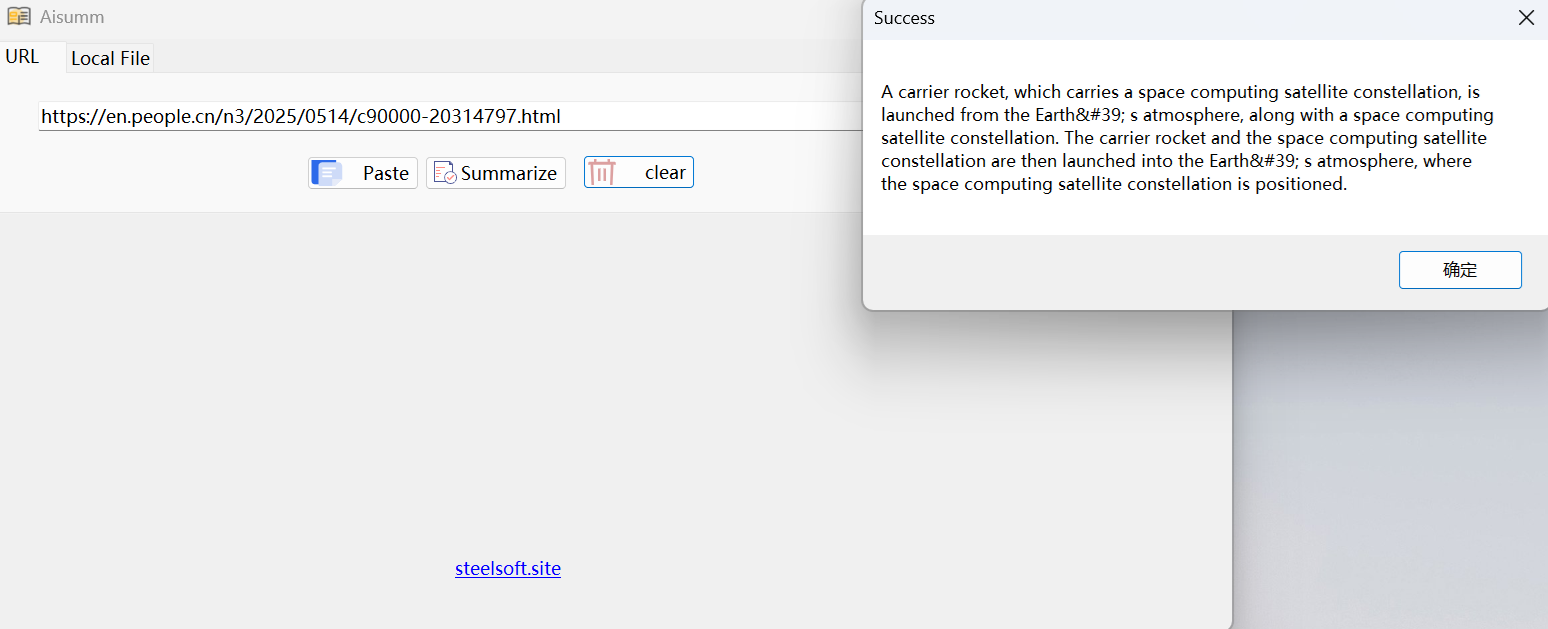Viewport: 1548px width, 629px height.
Task: Confirm the dialog with 确定 button
Action: click(x=1460, y=270)
